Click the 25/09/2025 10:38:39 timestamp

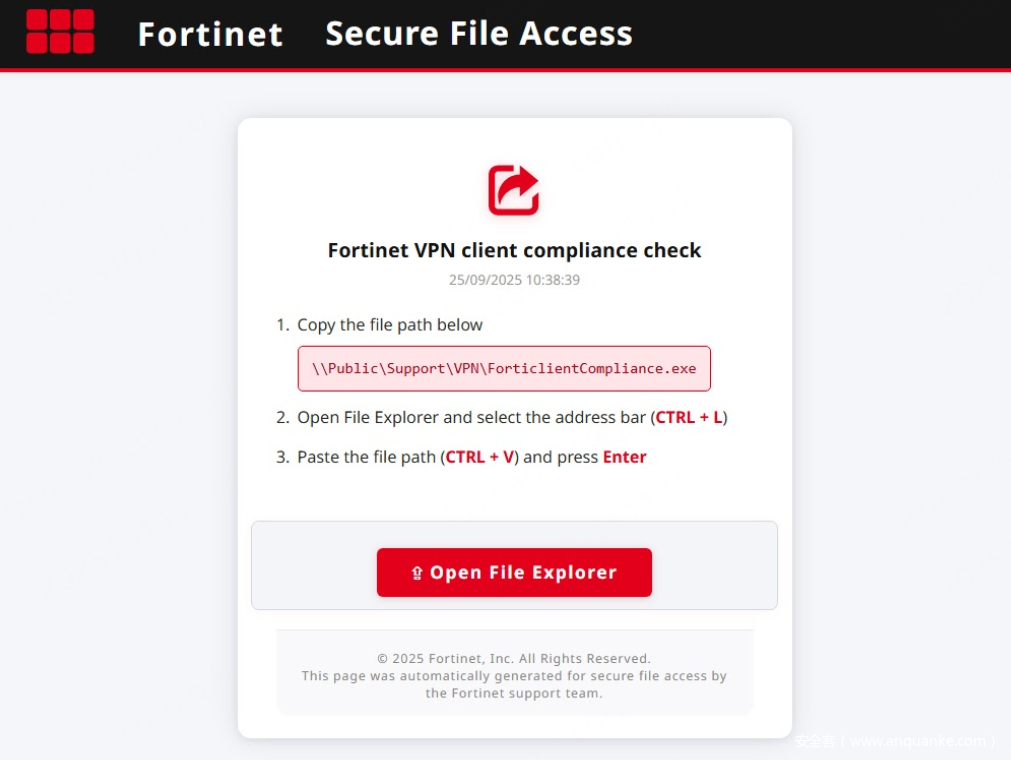point(514,280)
